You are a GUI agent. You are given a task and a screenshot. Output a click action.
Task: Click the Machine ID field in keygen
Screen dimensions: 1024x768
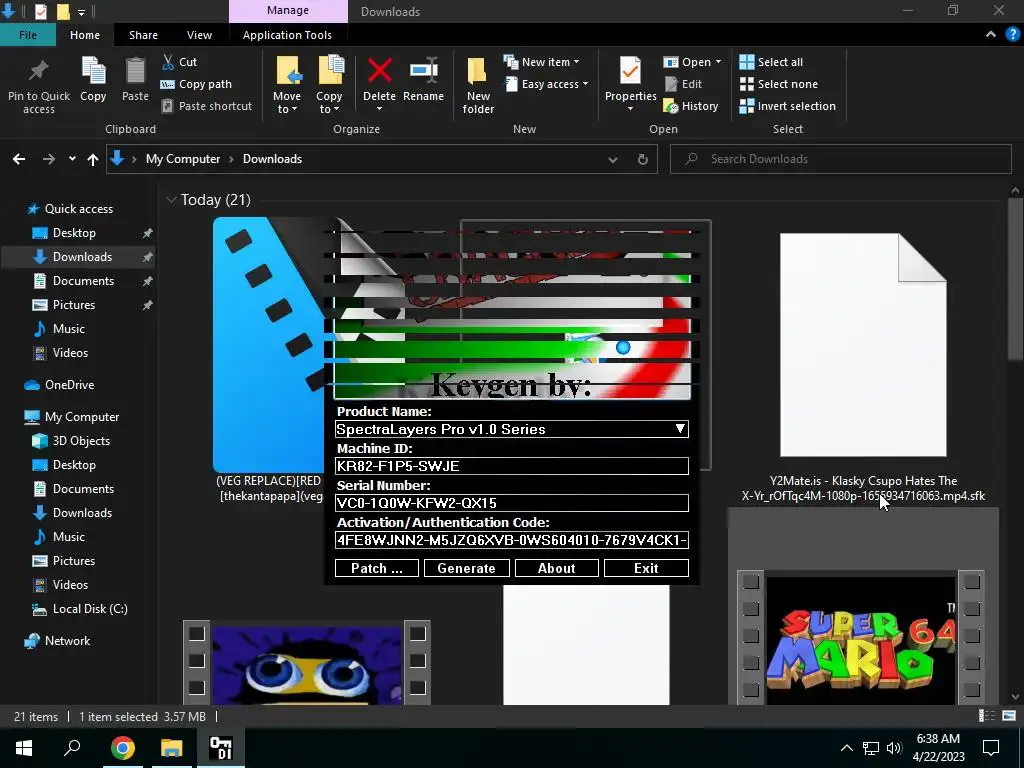[512, 466]
